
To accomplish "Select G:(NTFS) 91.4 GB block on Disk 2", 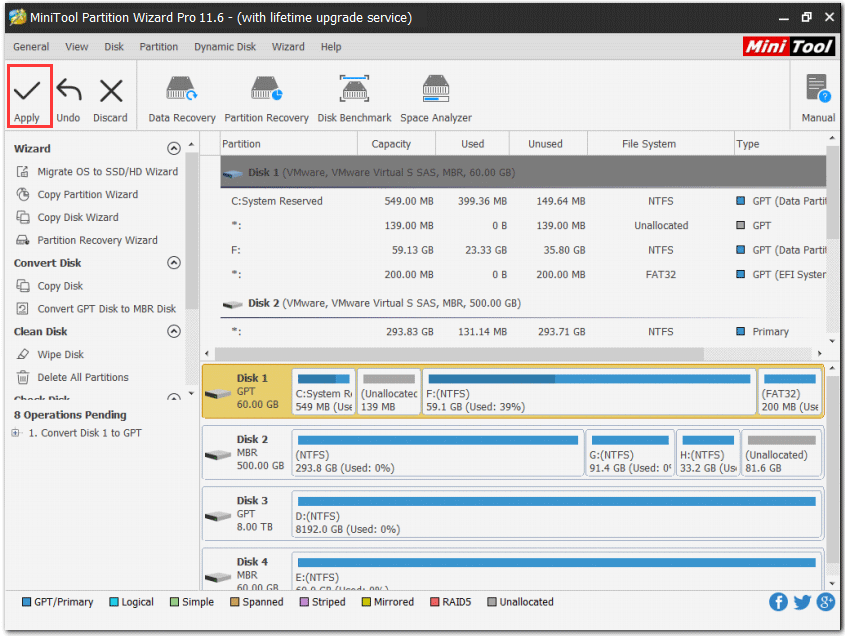I will click(629, 453).
